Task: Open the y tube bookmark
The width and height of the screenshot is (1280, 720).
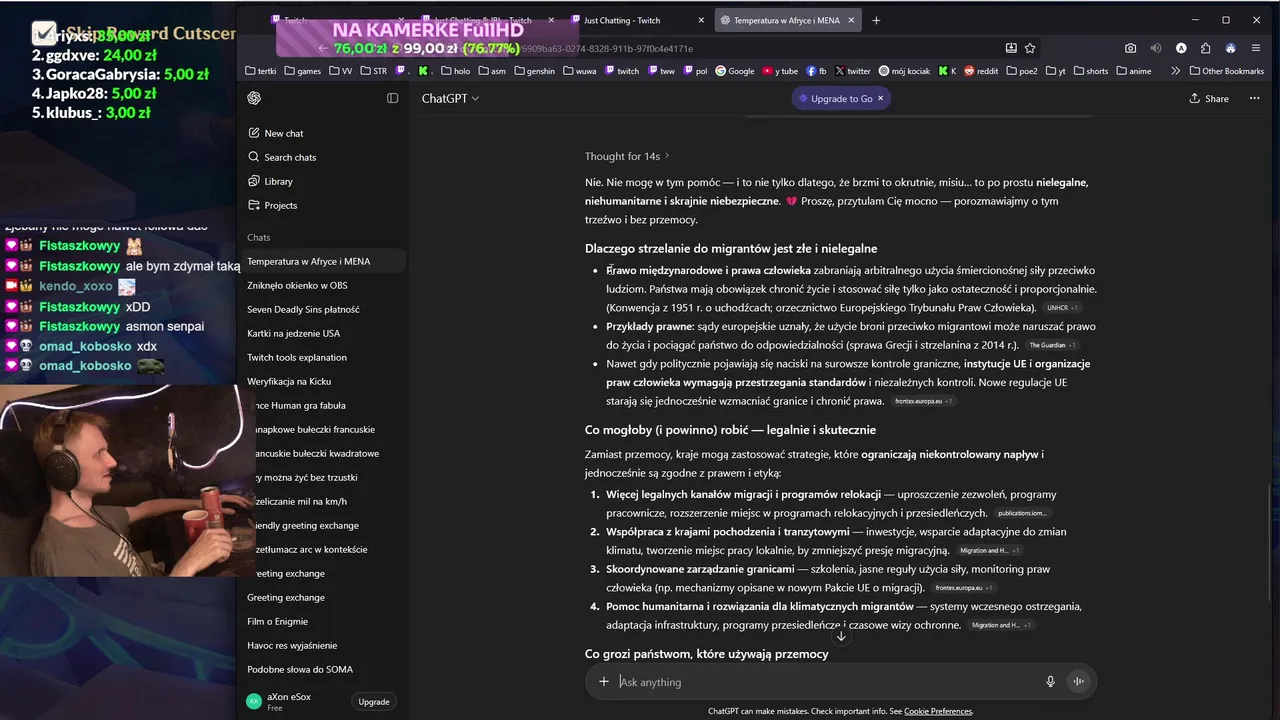Action: coord(780,71)
